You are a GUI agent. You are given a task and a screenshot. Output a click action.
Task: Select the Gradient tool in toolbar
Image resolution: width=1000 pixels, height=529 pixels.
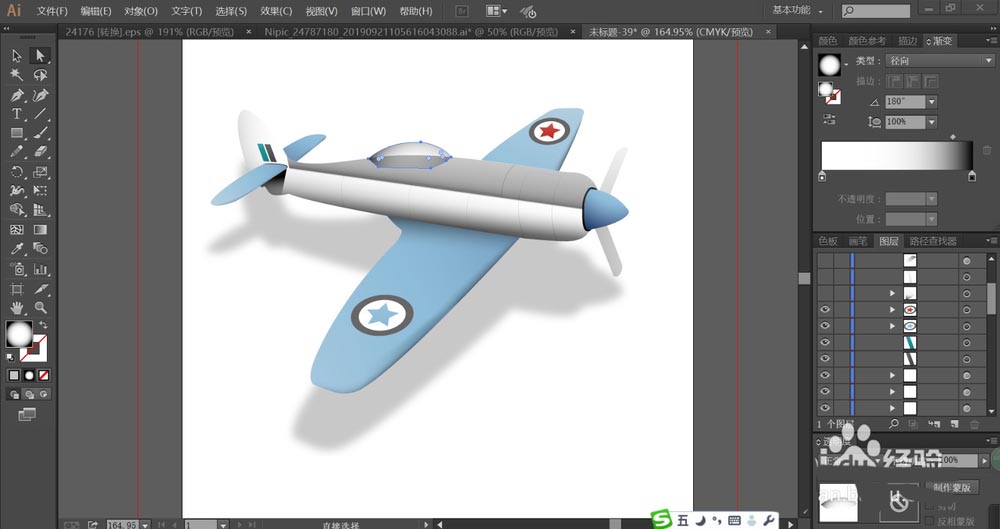pos(40,230)
